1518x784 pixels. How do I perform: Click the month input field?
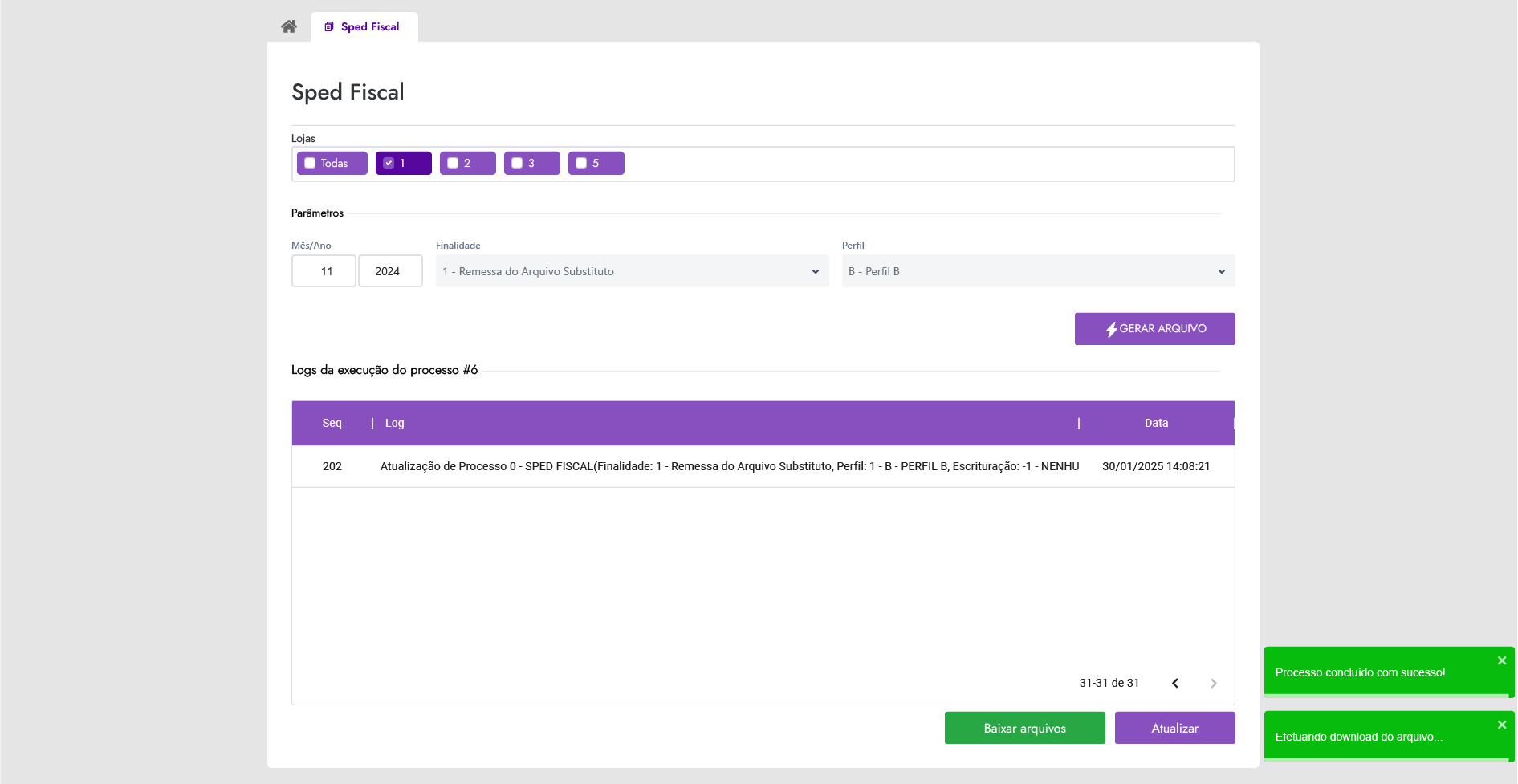(324, 271)
